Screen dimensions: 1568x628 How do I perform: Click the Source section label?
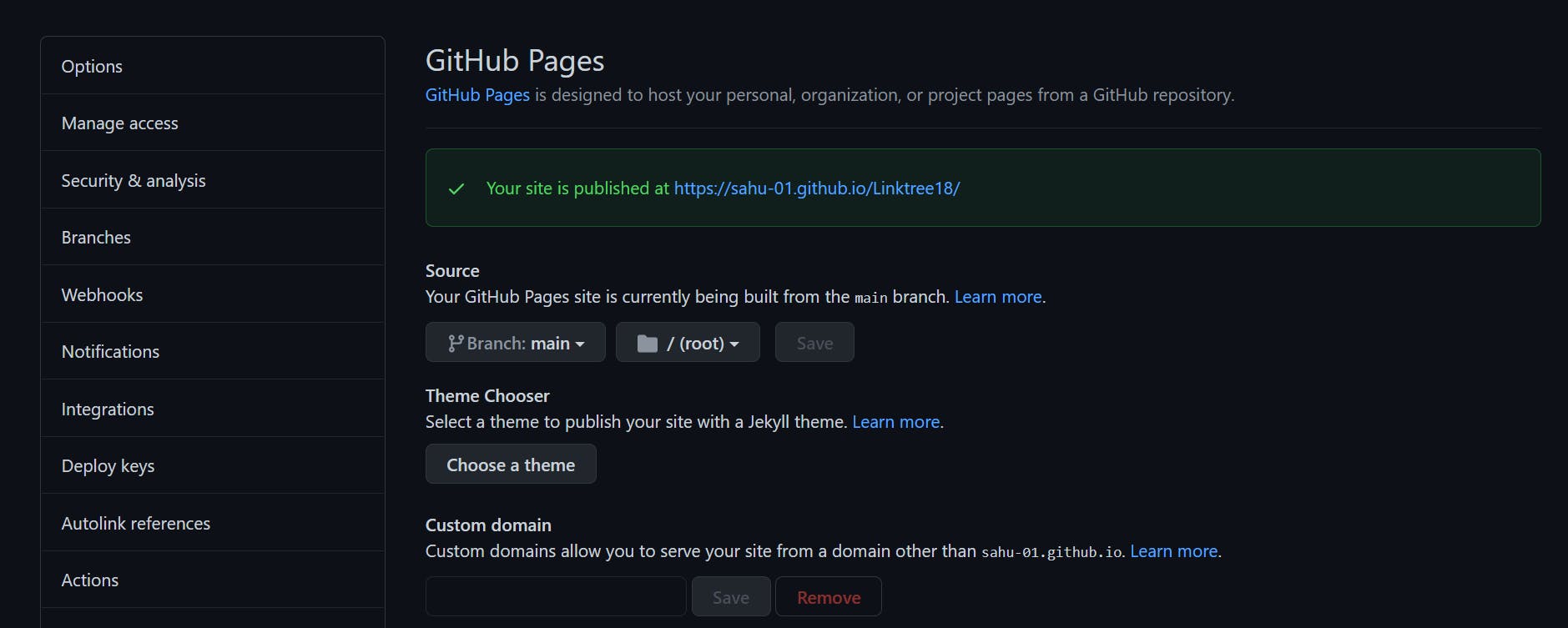click(x=452, y=271)
